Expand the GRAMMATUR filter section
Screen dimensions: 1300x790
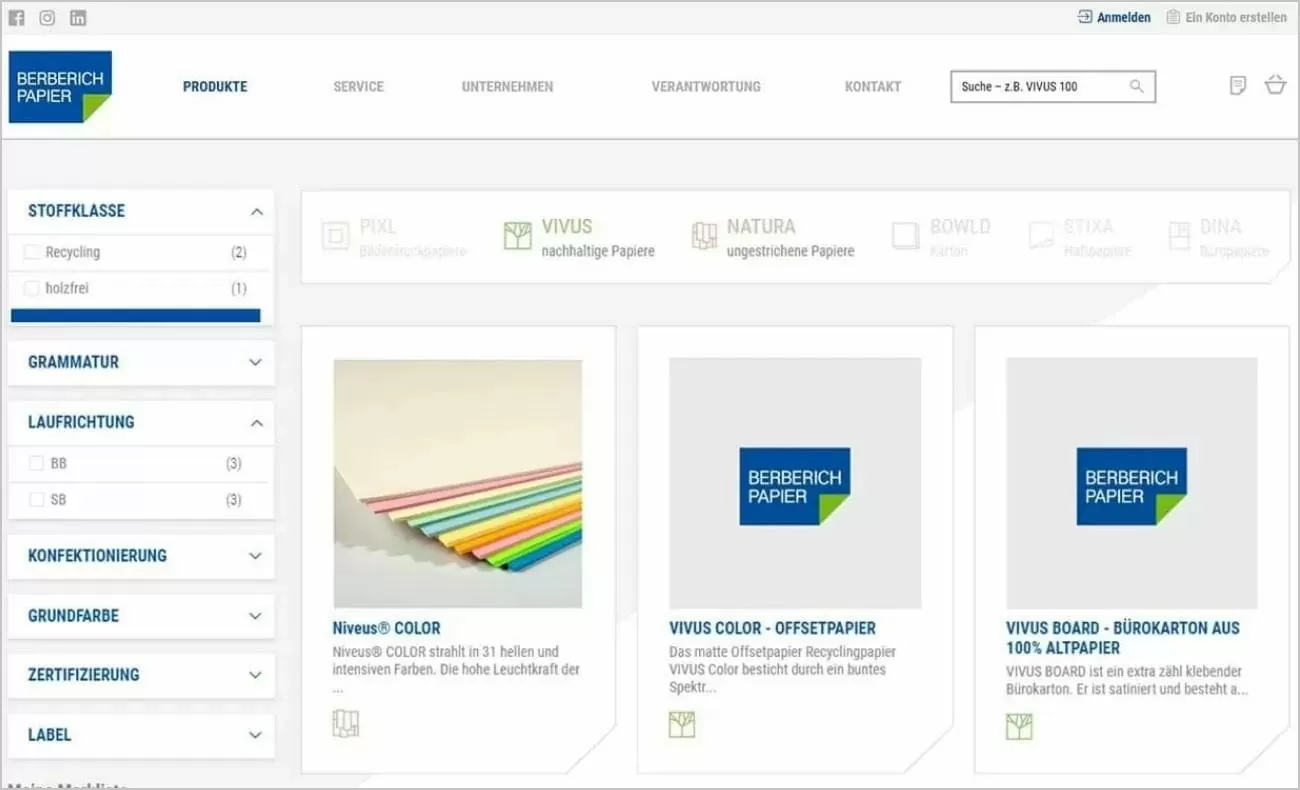click(140, 362)
